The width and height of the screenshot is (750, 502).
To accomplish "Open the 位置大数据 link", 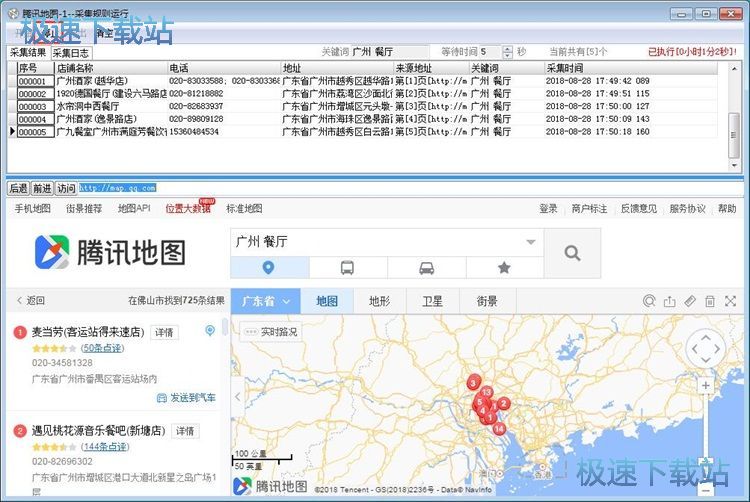I will coord(188,208).
